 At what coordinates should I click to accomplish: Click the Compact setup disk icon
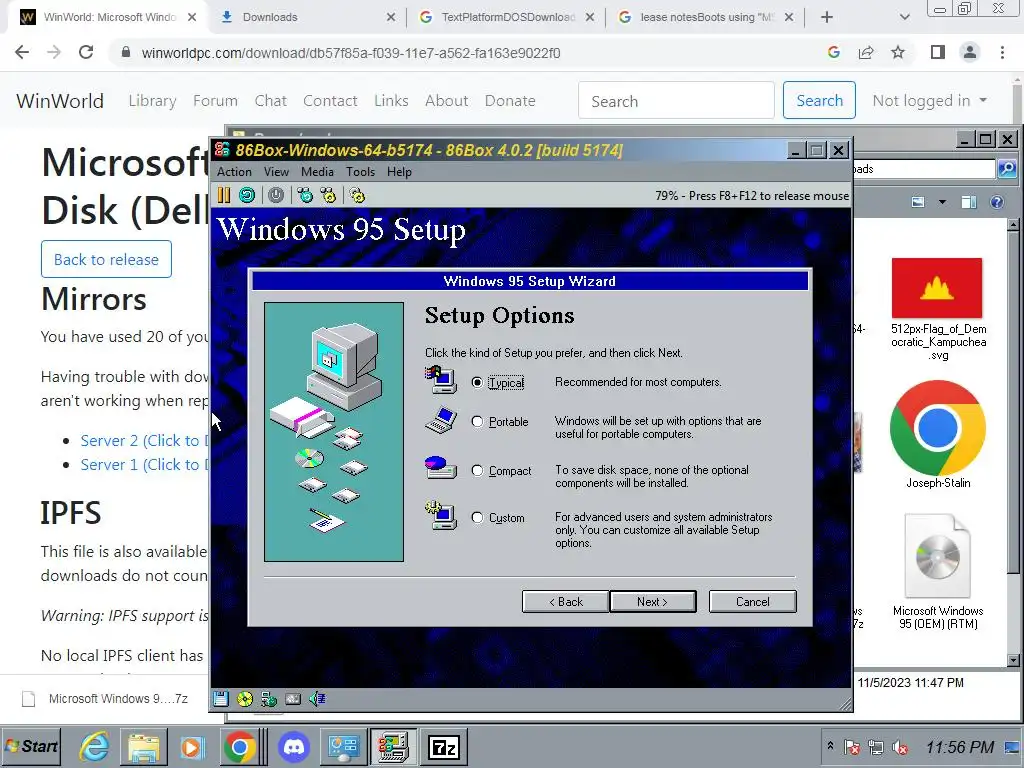(x=441, y=468)
